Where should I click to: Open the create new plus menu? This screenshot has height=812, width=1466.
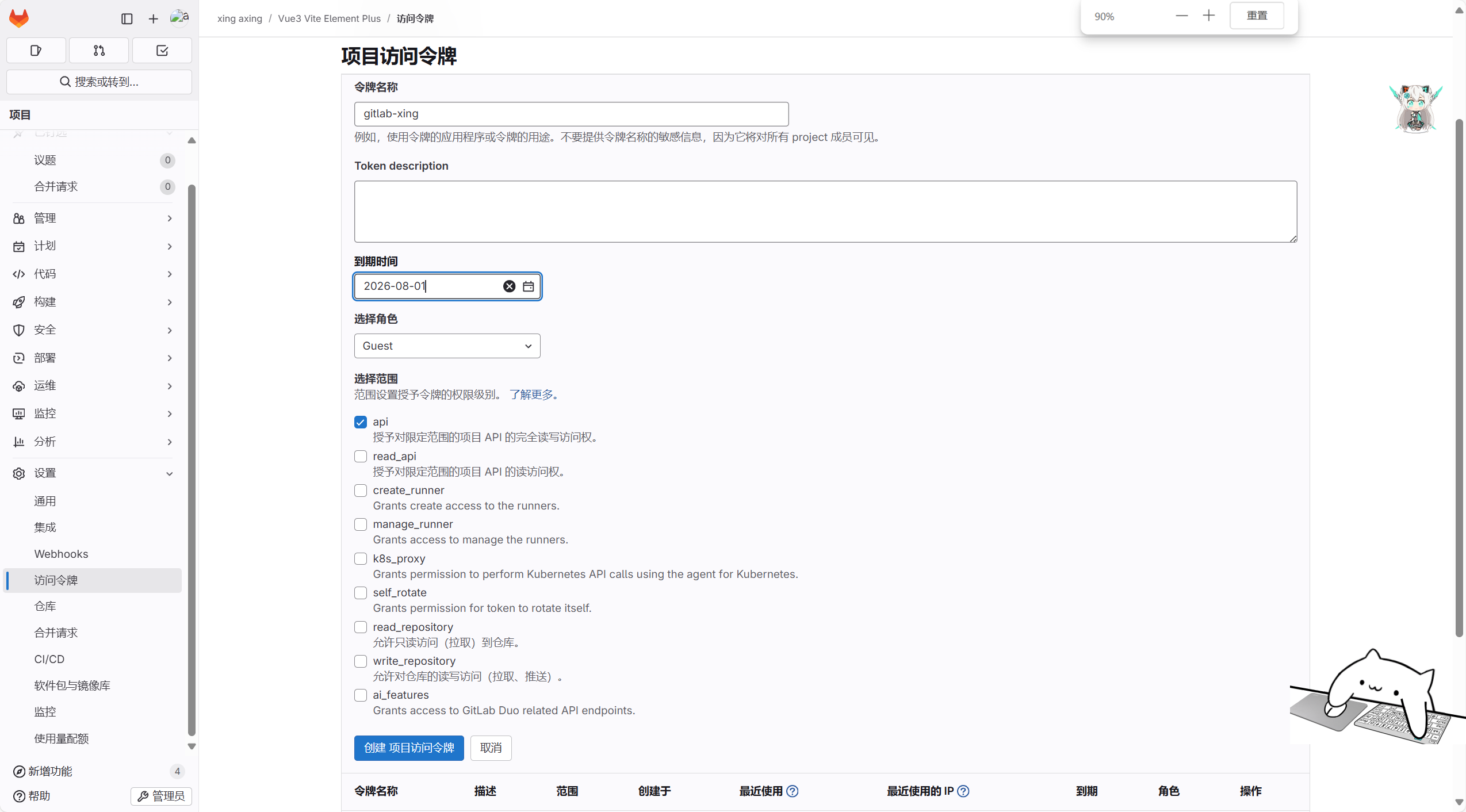coord(153,19)
